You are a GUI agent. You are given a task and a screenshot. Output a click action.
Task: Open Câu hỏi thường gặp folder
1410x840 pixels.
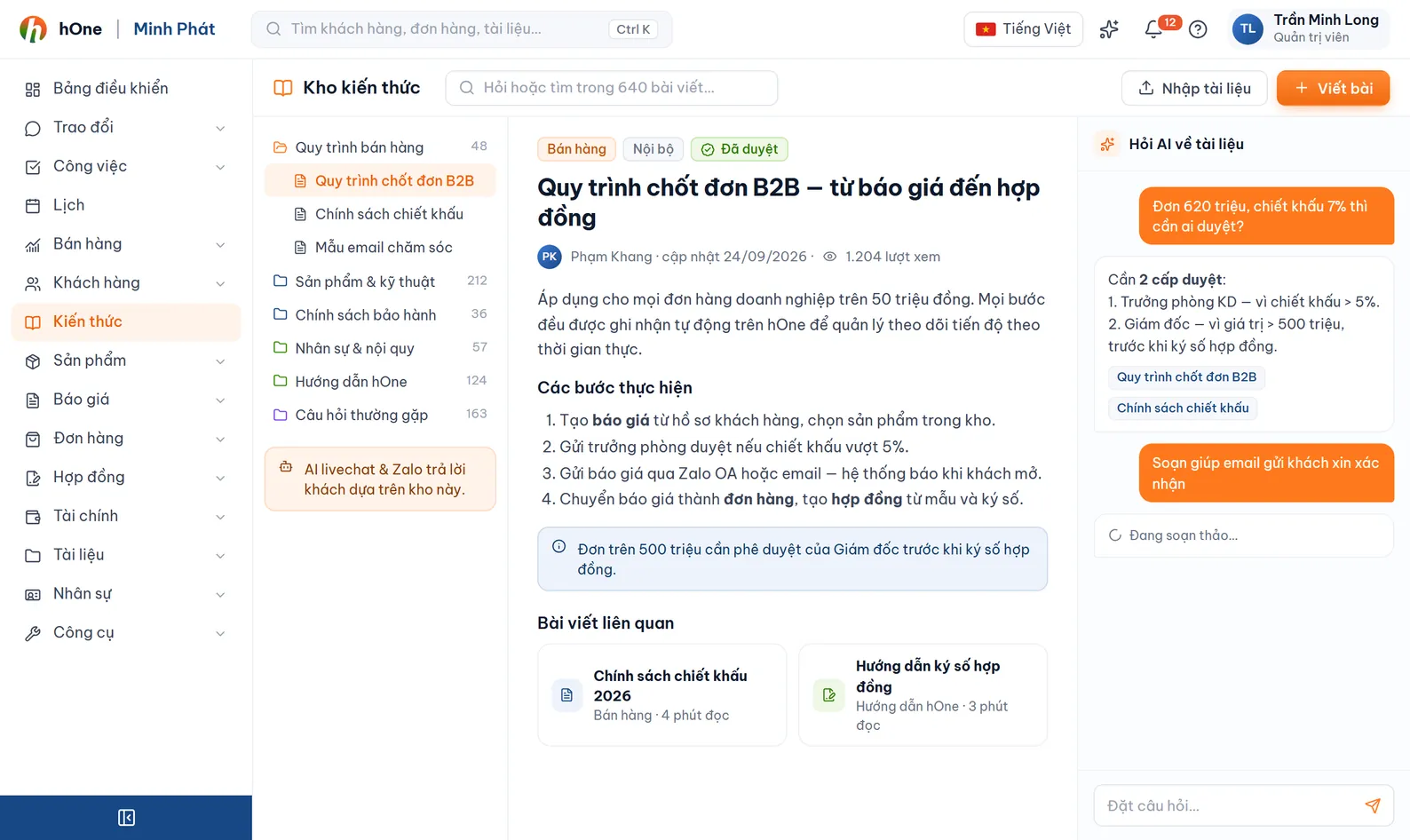pos(380,415)
